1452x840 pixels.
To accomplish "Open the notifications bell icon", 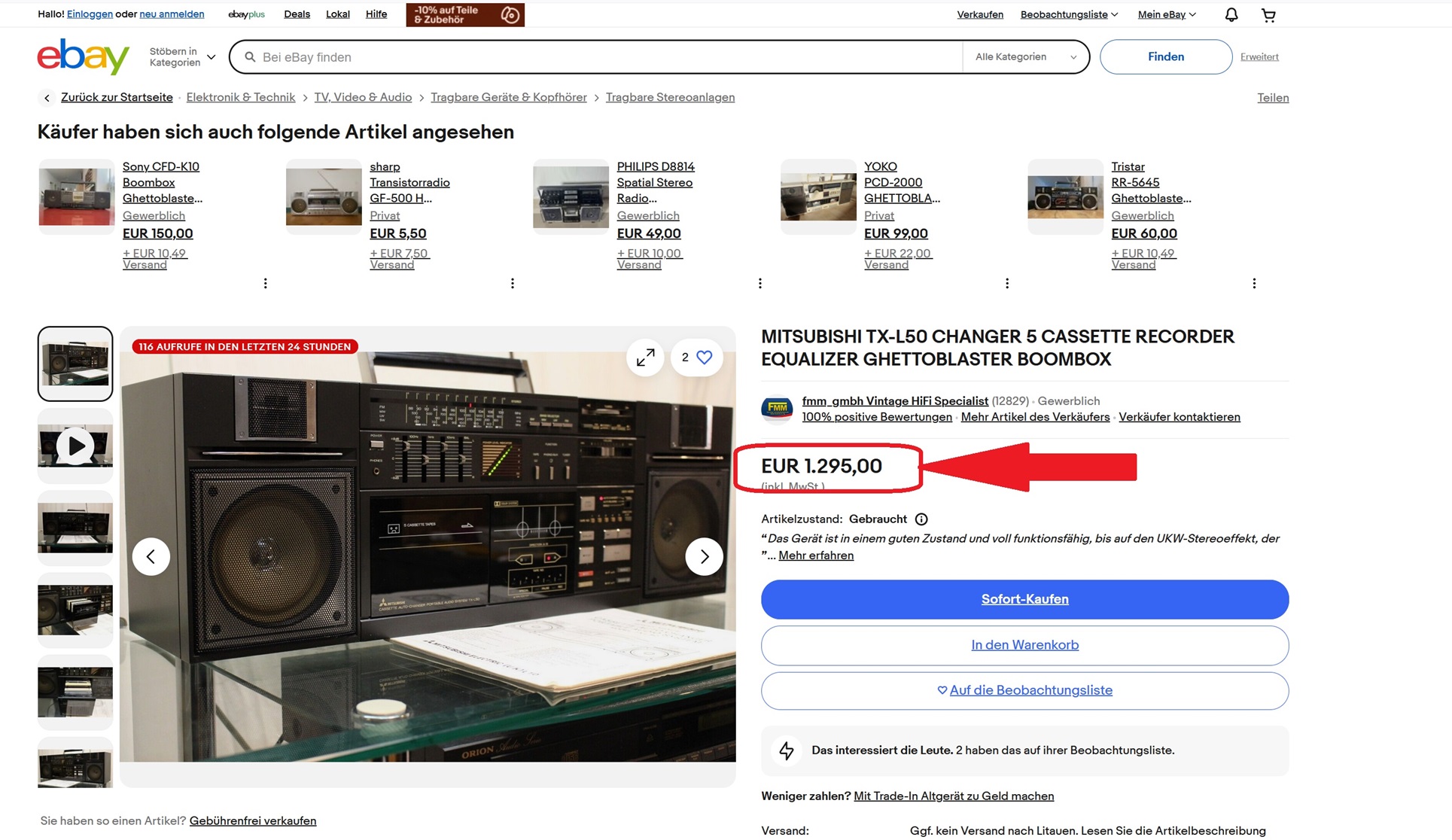I will pyautogui.click(x=1231, y=14).
